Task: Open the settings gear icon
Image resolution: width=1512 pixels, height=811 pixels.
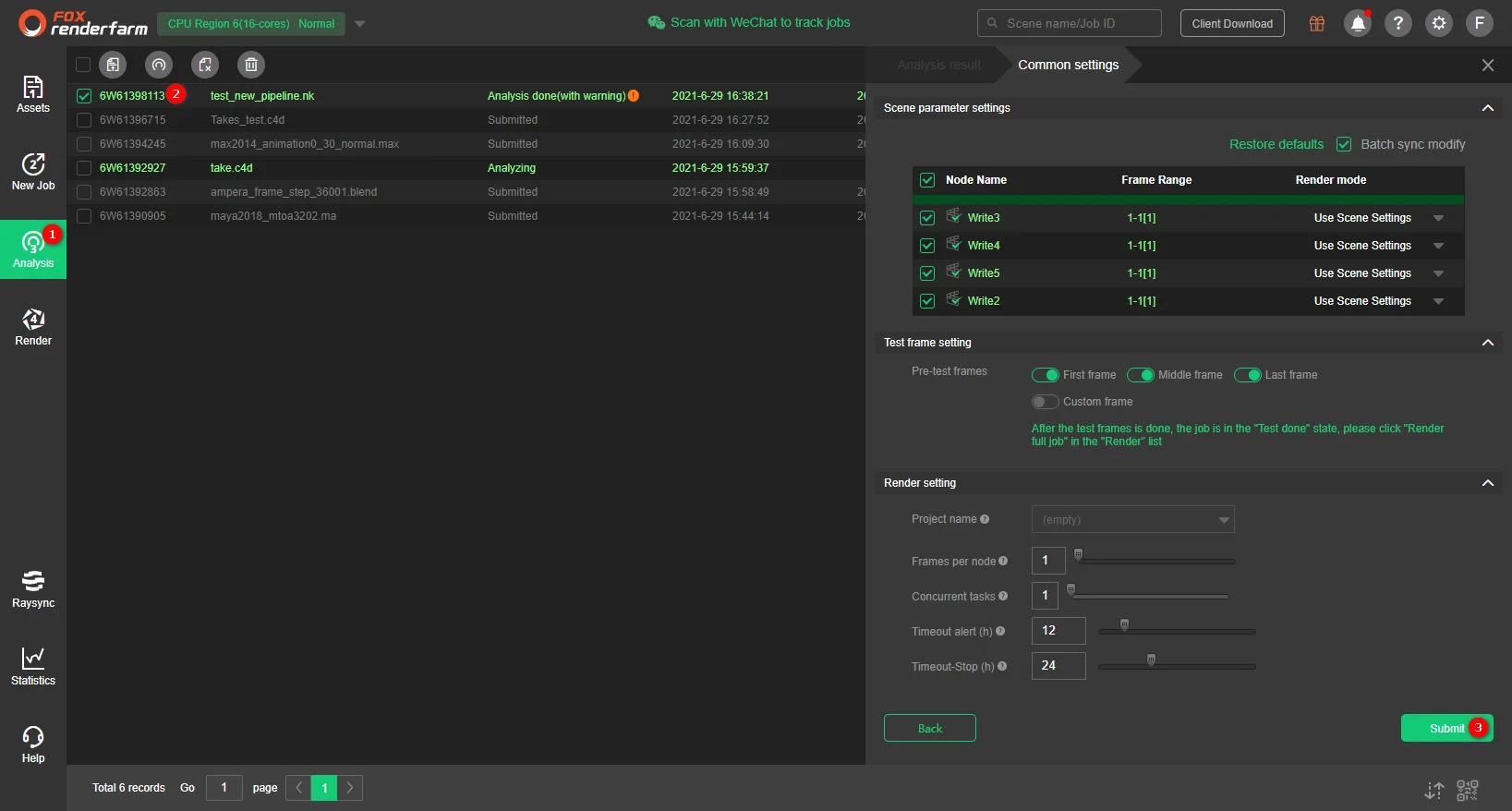Action: [x=1439, y=23]
